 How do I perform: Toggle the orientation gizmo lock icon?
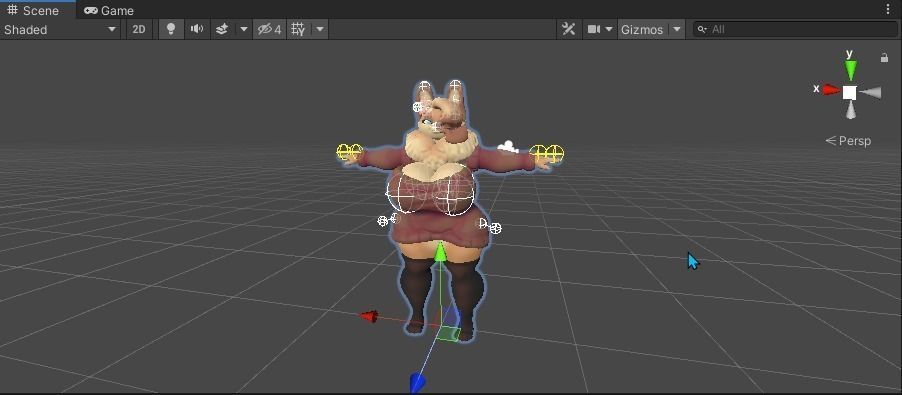[x=885, y=57]
